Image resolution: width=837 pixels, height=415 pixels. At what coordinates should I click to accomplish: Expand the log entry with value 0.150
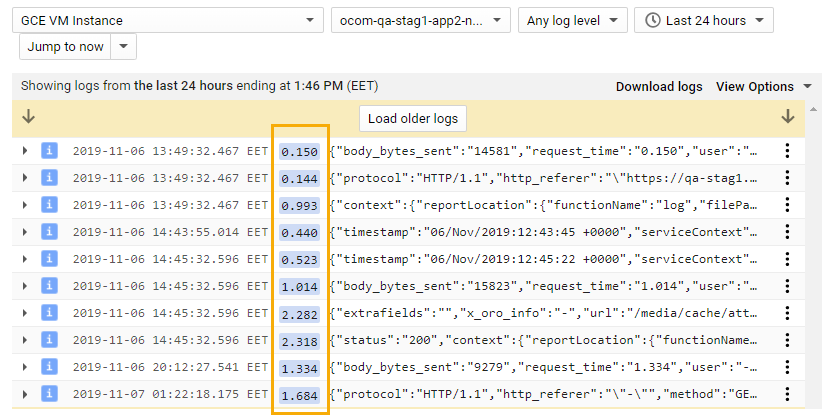click(x=25, y=151)
